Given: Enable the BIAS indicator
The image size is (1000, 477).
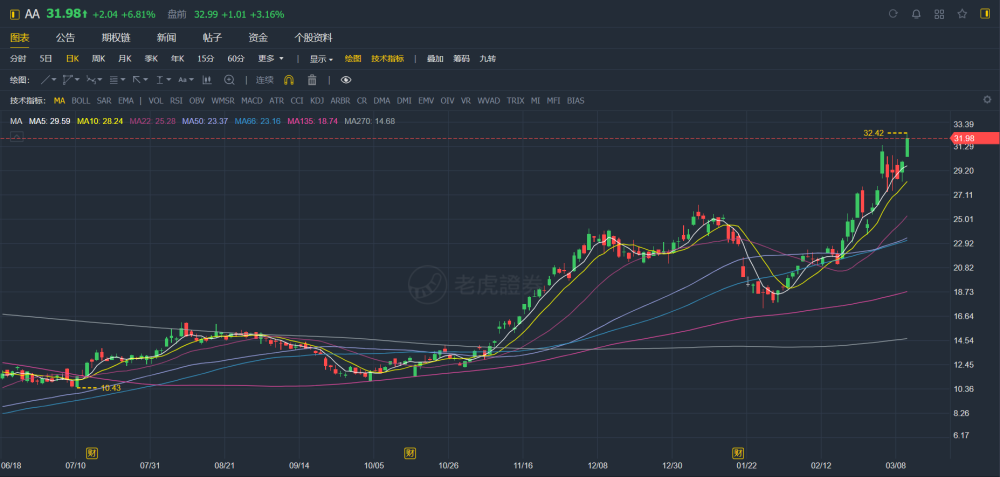Looking at the screenshot, I should point(575,101).
